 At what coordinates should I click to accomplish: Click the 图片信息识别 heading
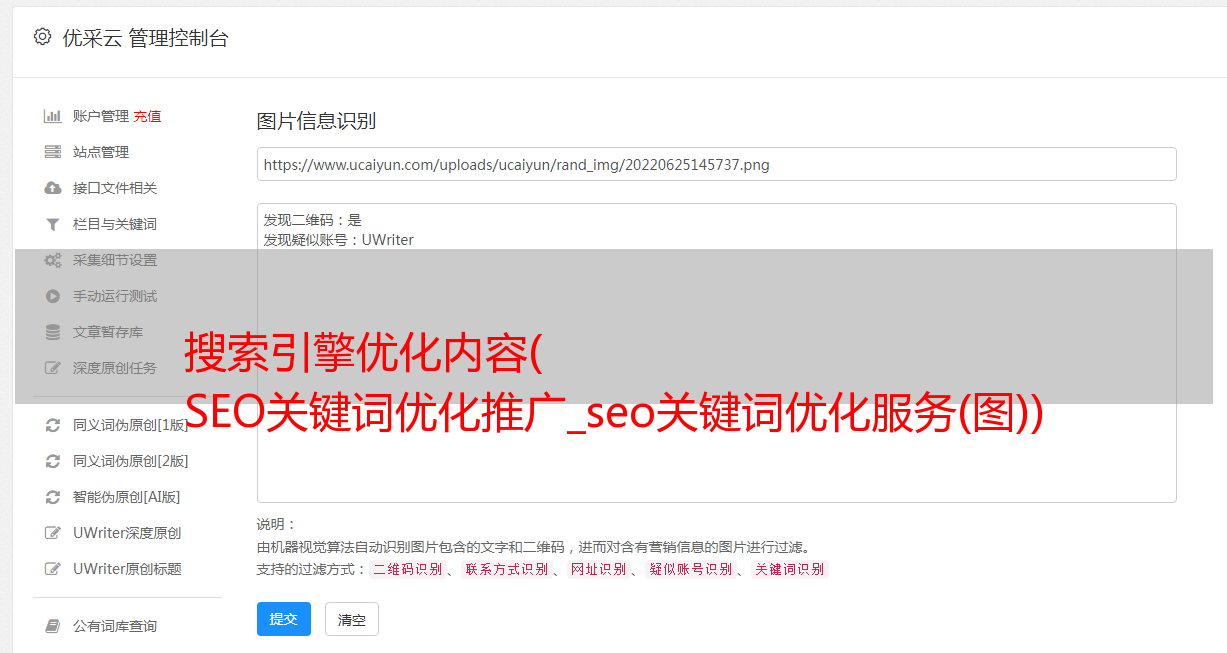pyautogui.click(x=316, y=121)
